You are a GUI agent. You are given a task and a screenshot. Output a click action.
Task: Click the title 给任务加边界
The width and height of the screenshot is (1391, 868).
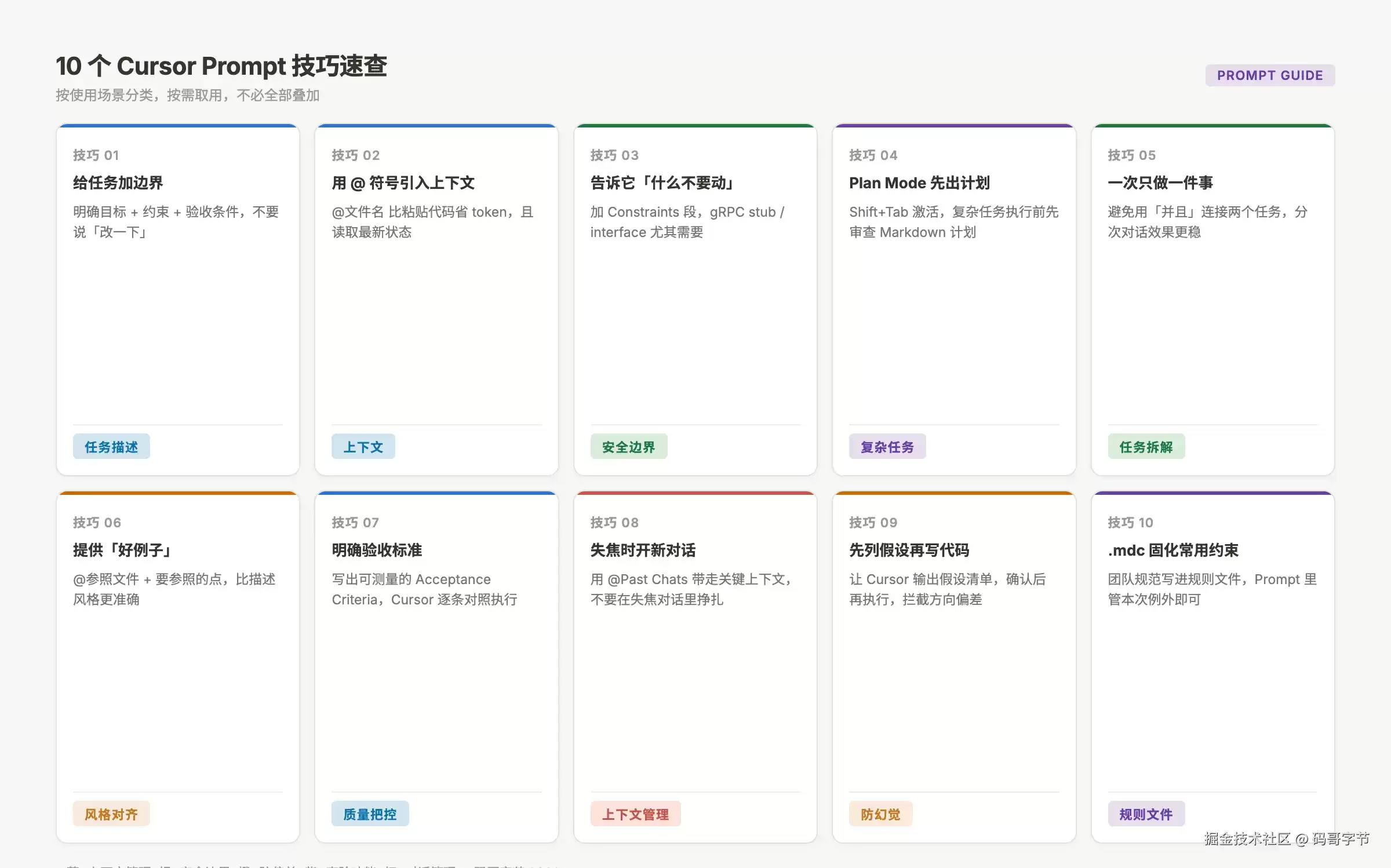(x=118, y=183)
